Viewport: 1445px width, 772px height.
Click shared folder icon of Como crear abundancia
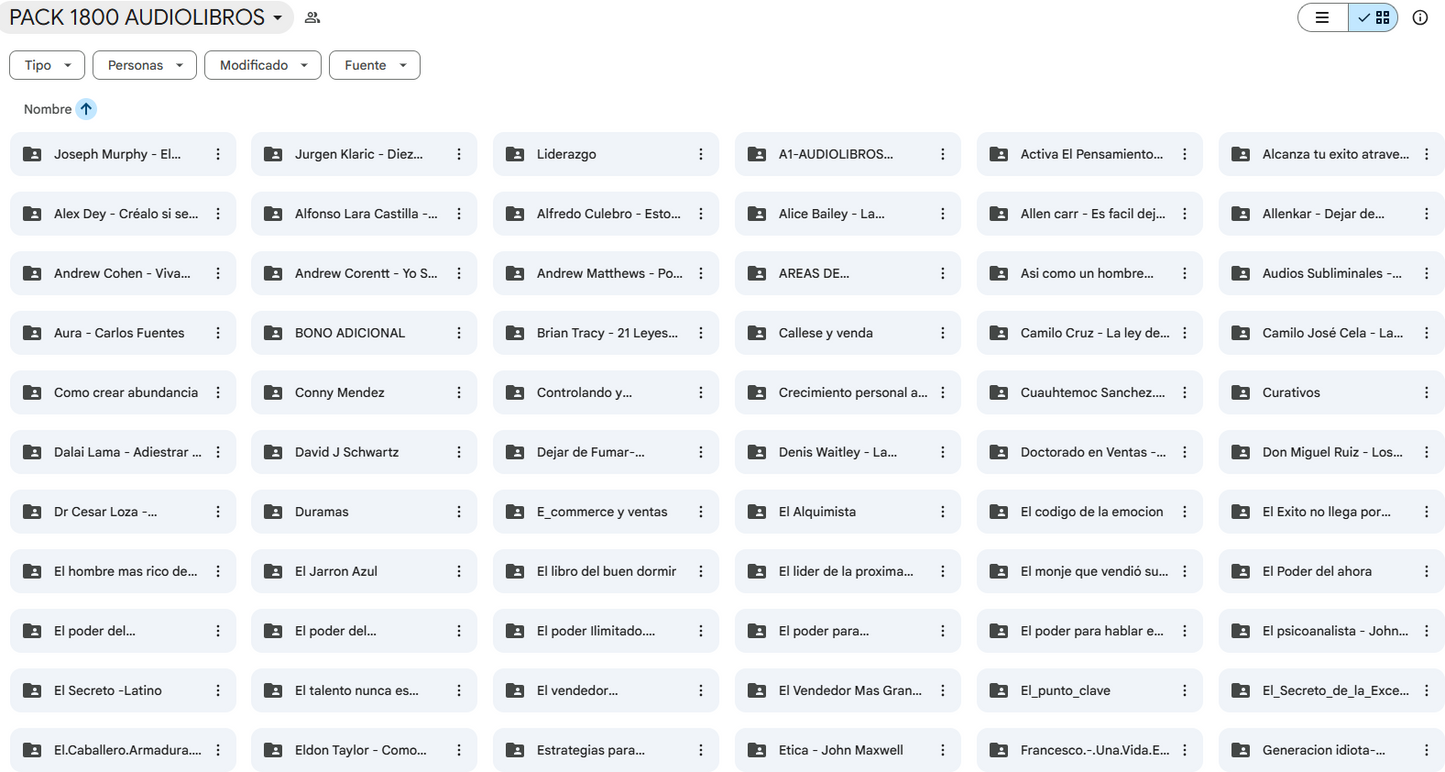(x=32, y=392)
